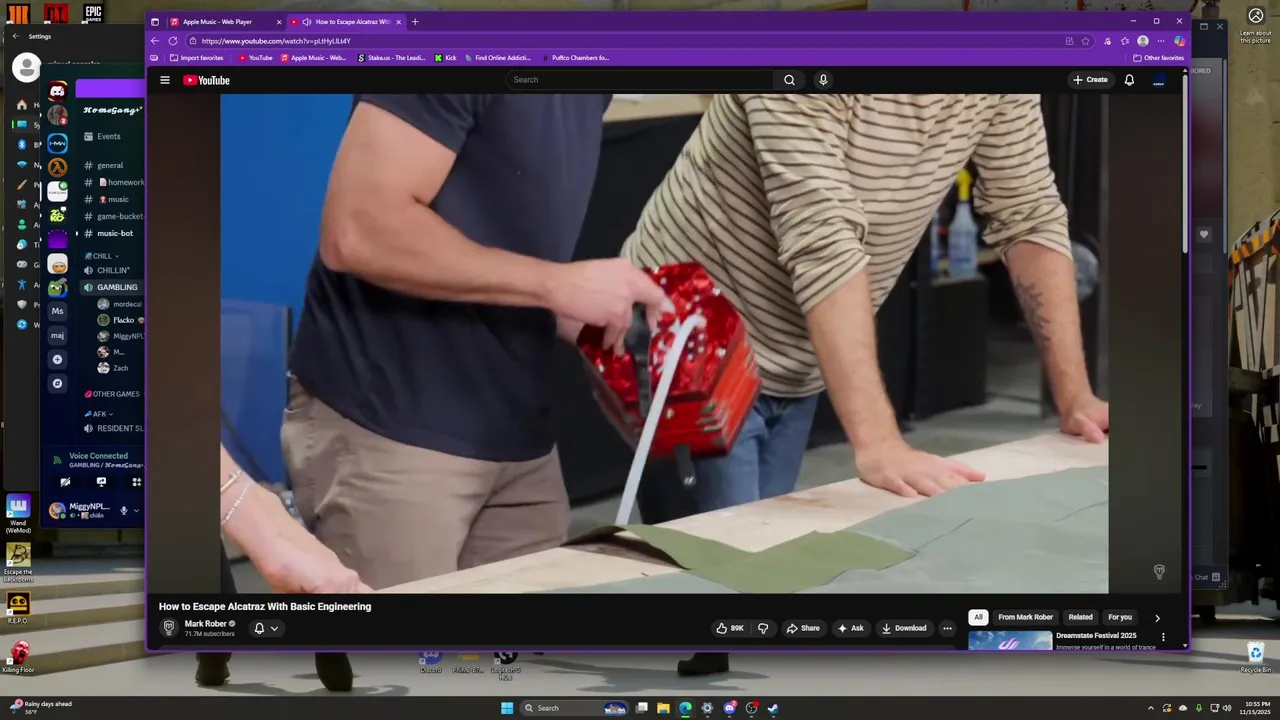Add a server in Discord
The height and width of the screenshot is (720, 1280).
[x=58, y=359]
